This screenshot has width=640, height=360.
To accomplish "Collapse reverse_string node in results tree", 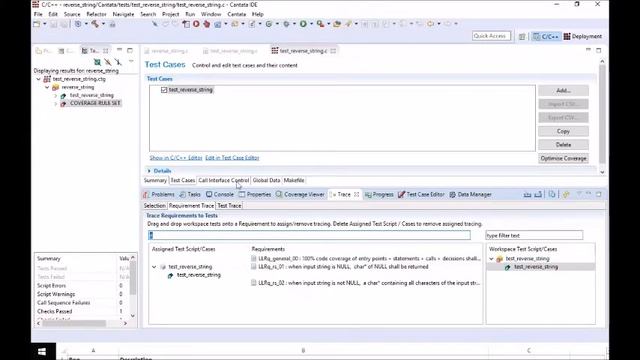I will (x=47, y=87).
